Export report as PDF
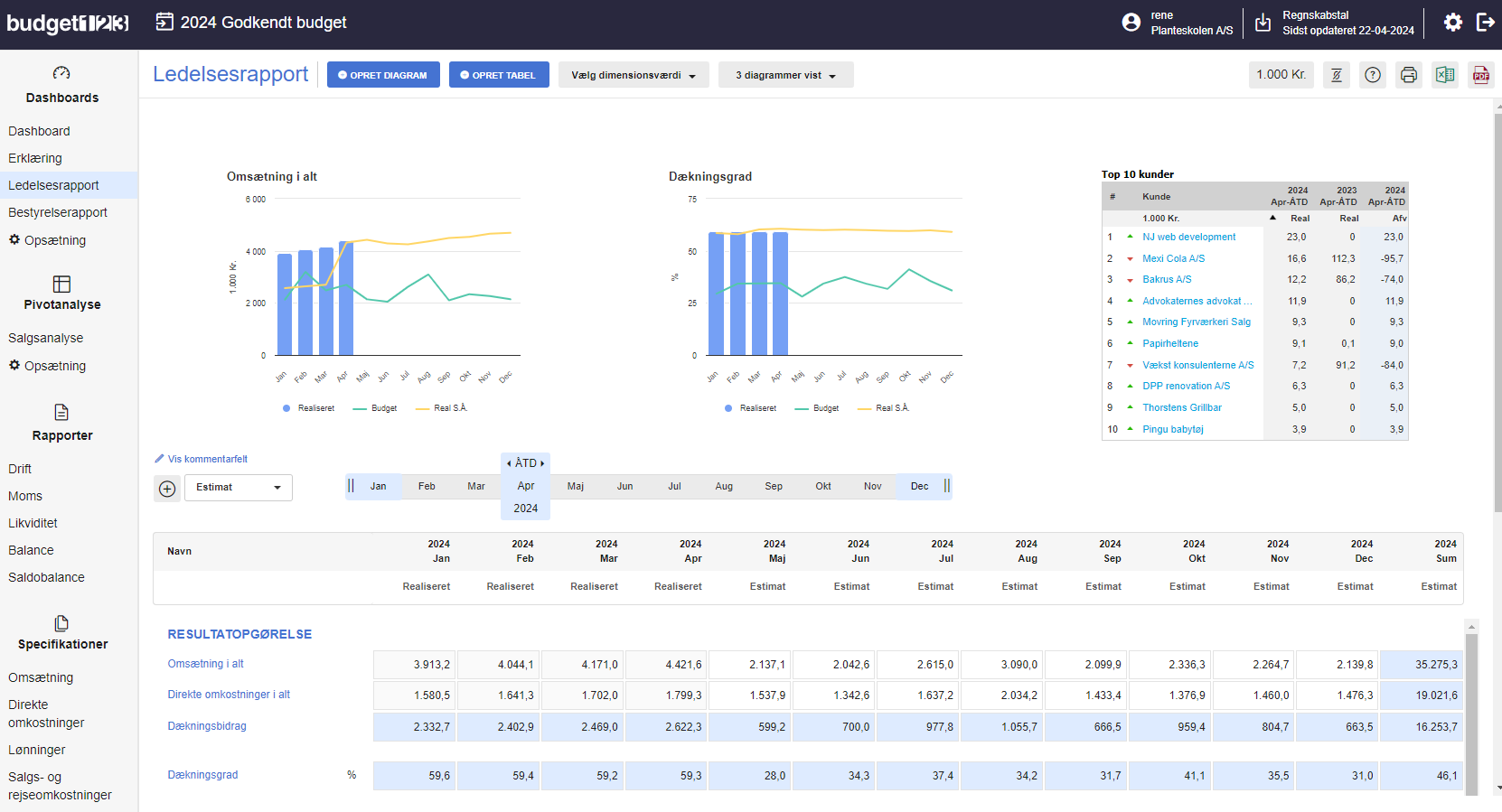The height and width of the screenshot is (812, 1502). click(1481, 75)
